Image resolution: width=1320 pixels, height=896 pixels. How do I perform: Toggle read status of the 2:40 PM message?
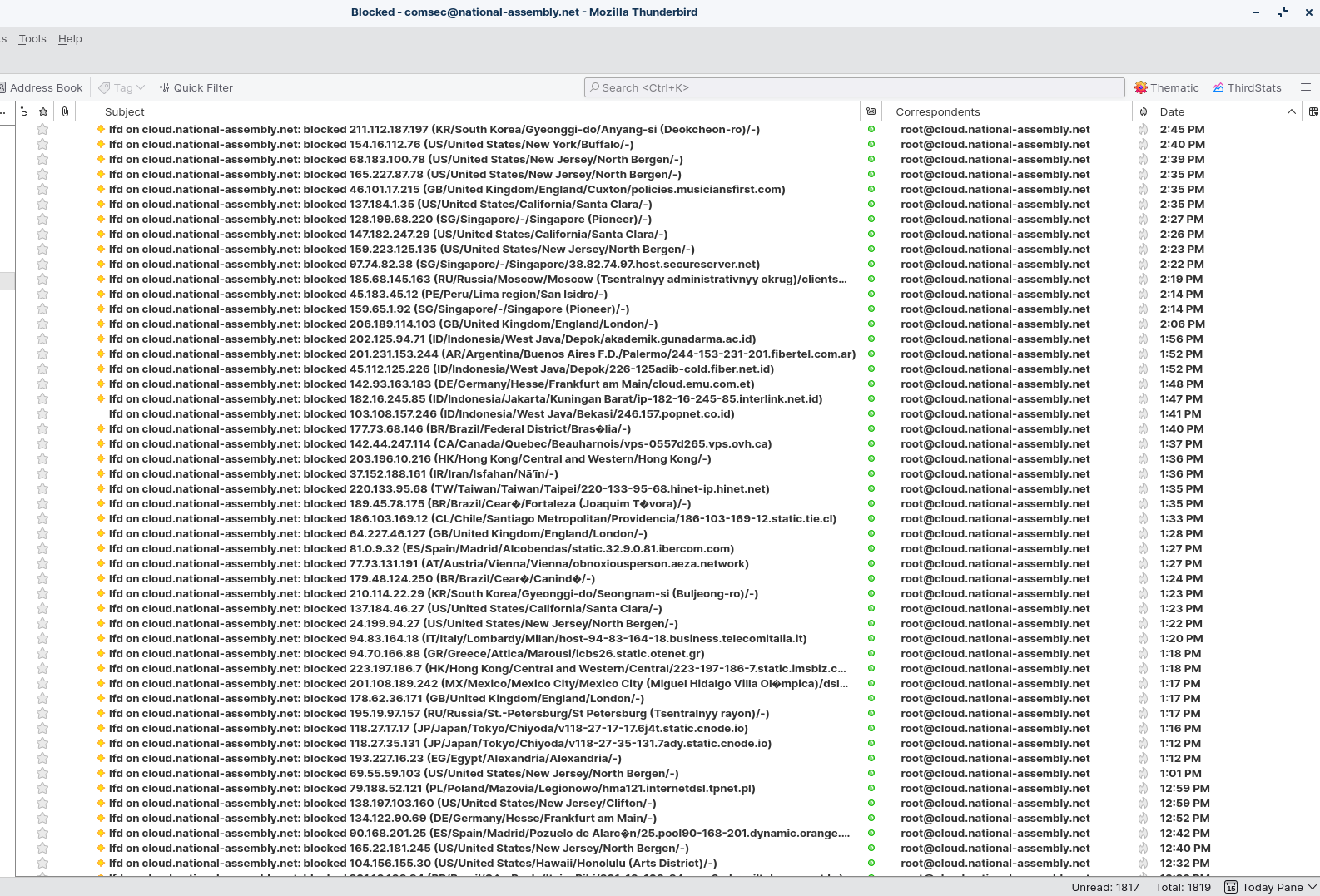(x=871, y=145)
